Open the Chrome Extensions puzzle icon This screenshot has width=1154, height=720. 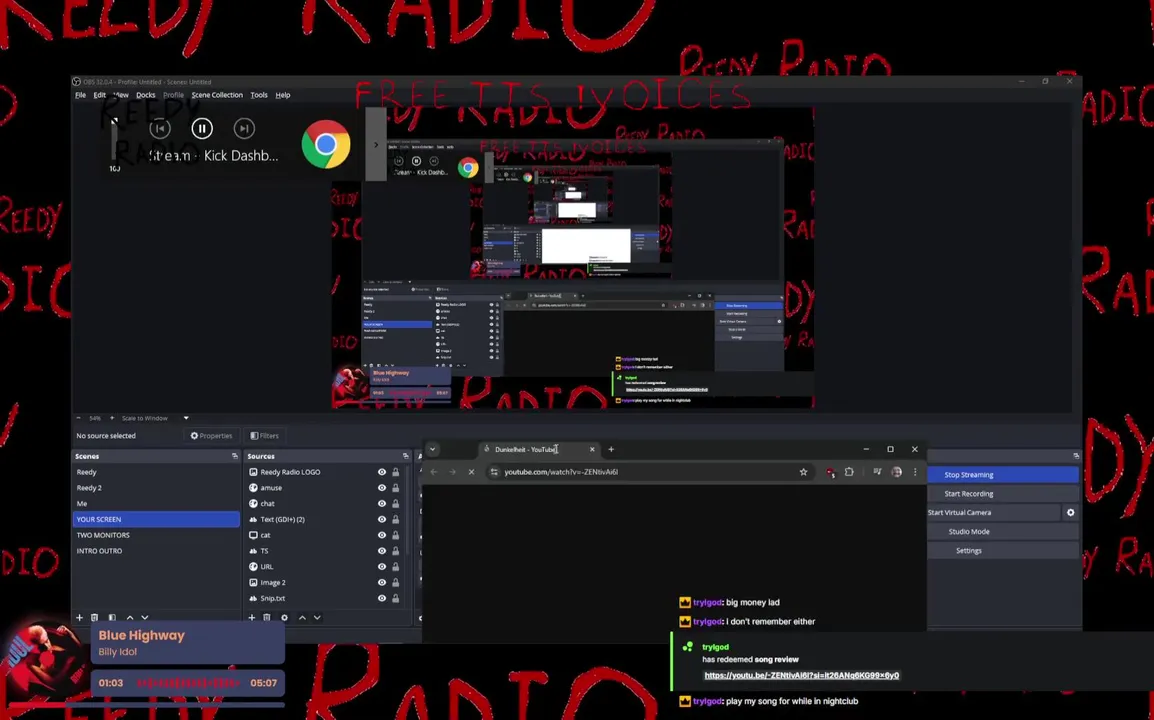click(x=849, y=472)
